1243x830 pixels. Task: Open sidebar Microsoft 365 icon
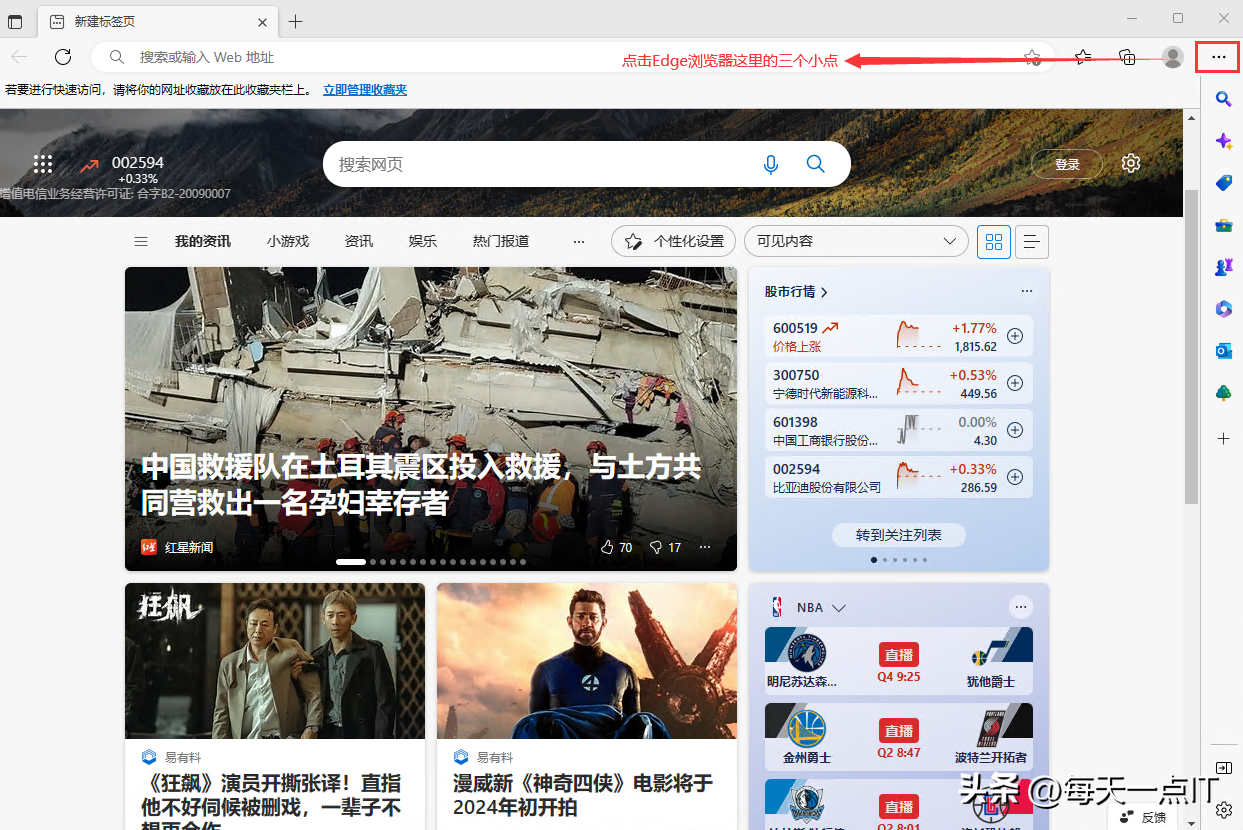click(x=1223, y=308)
